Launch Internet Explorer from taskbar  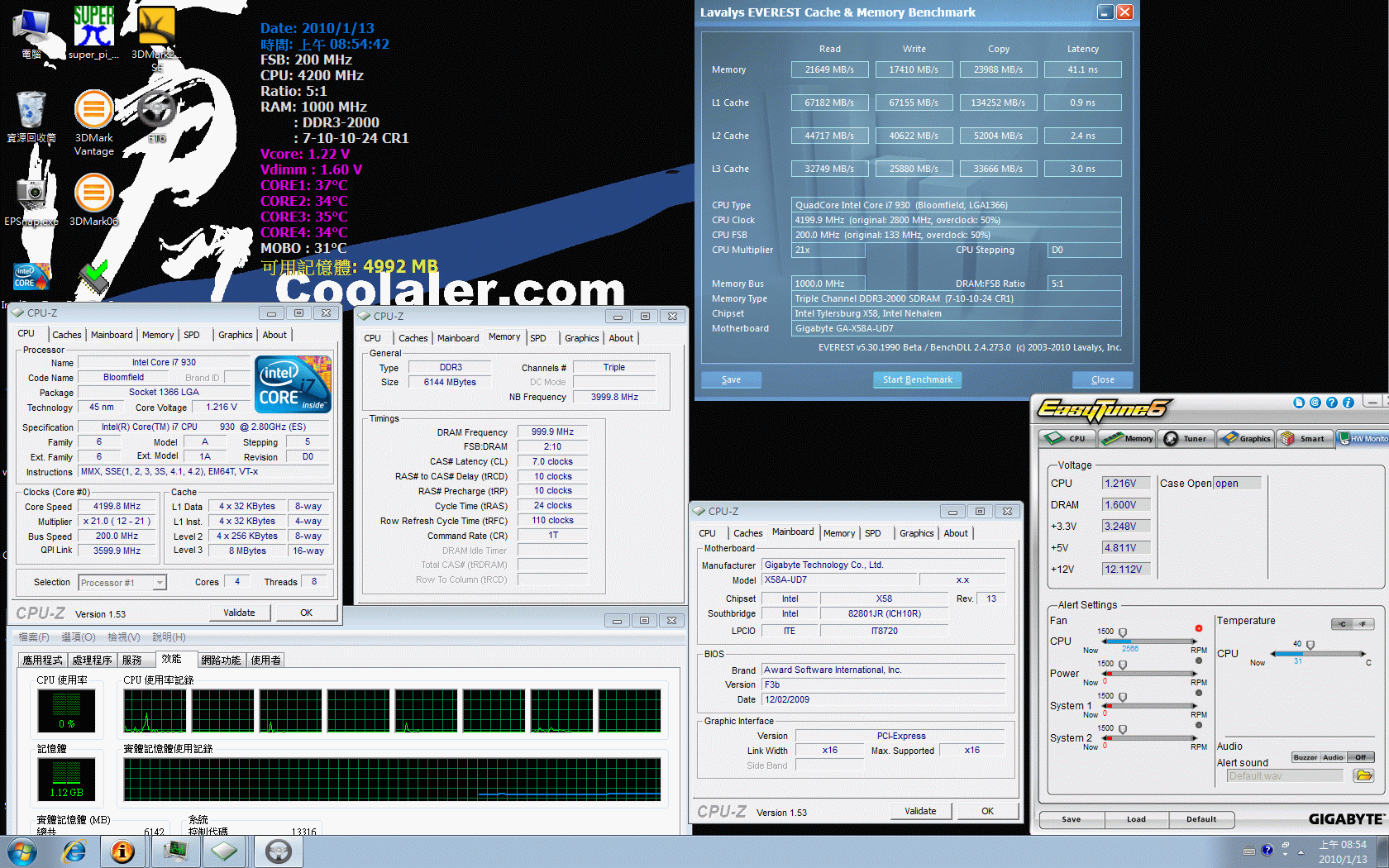click(x=74, y=851)
